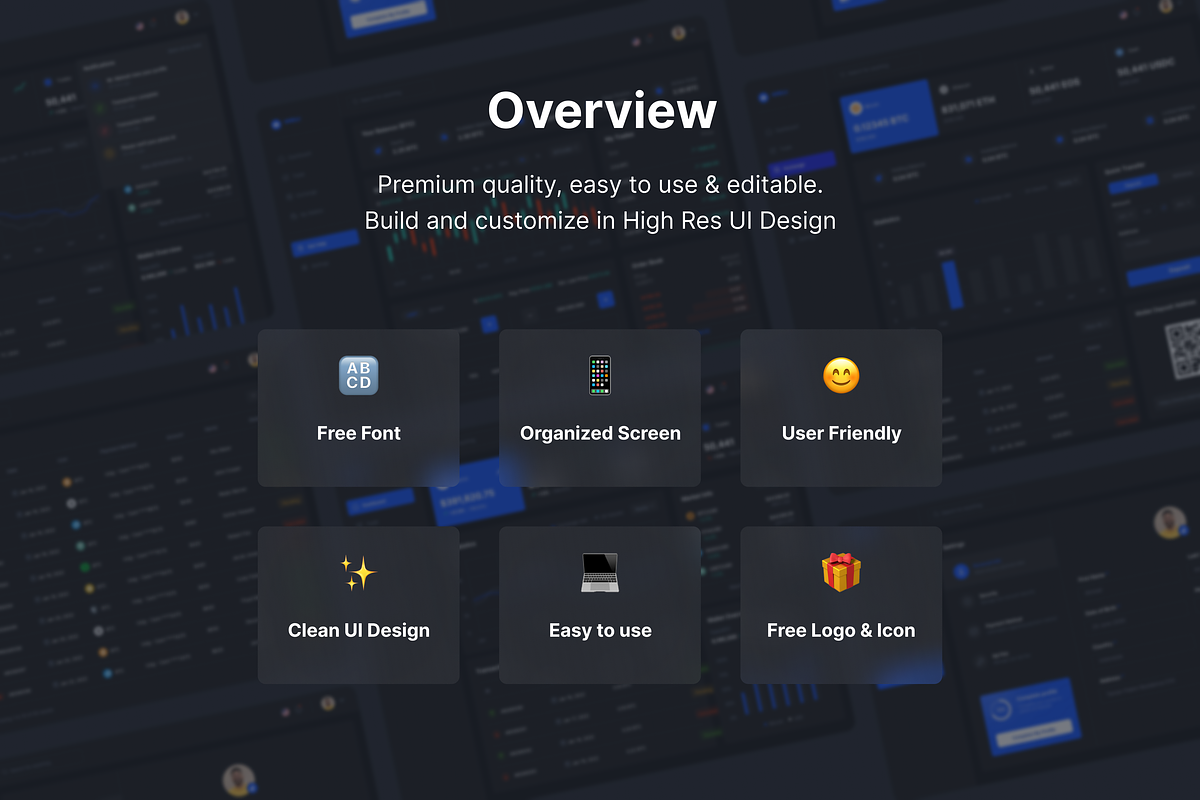Viewport: 1200px width, 800px height.
Task: Select the Clean UI Design label
Action: click(x=359, y=631)
